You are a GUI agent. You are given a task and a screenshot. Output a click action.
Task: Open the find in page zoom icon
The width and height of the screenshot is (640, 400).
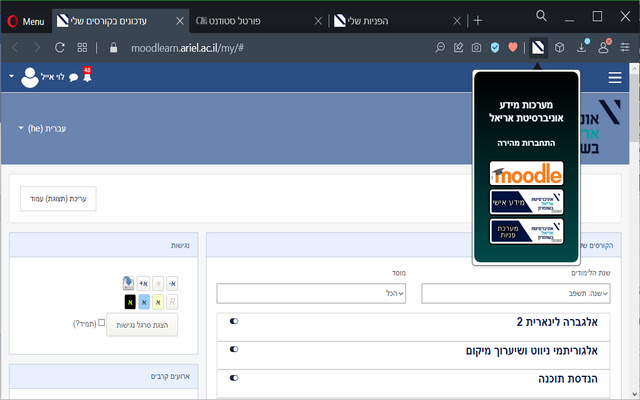[x=440, y=48]
